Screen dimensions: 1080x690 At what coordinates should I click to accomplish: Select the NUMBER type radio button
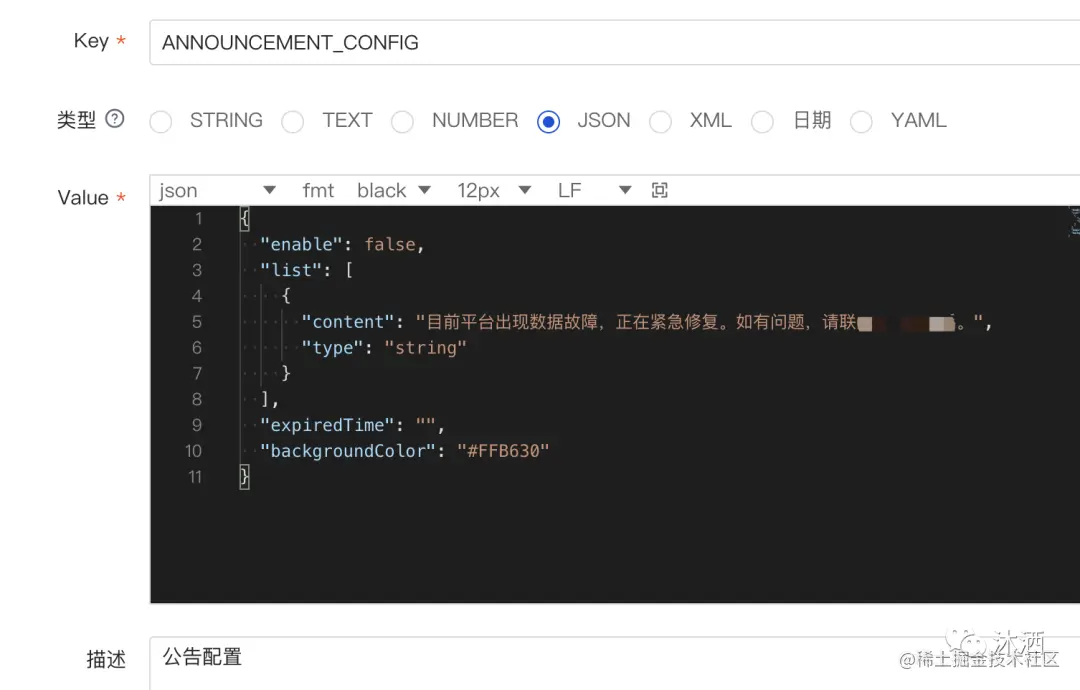click(402, 122)
